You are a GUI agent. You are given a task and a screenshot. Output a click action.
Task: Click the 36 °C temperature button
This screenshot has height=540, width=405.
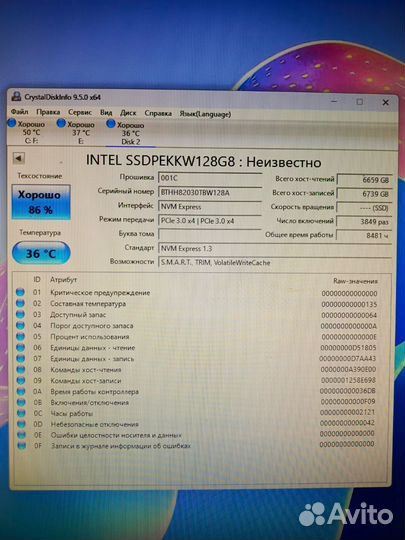pos(41,253)
